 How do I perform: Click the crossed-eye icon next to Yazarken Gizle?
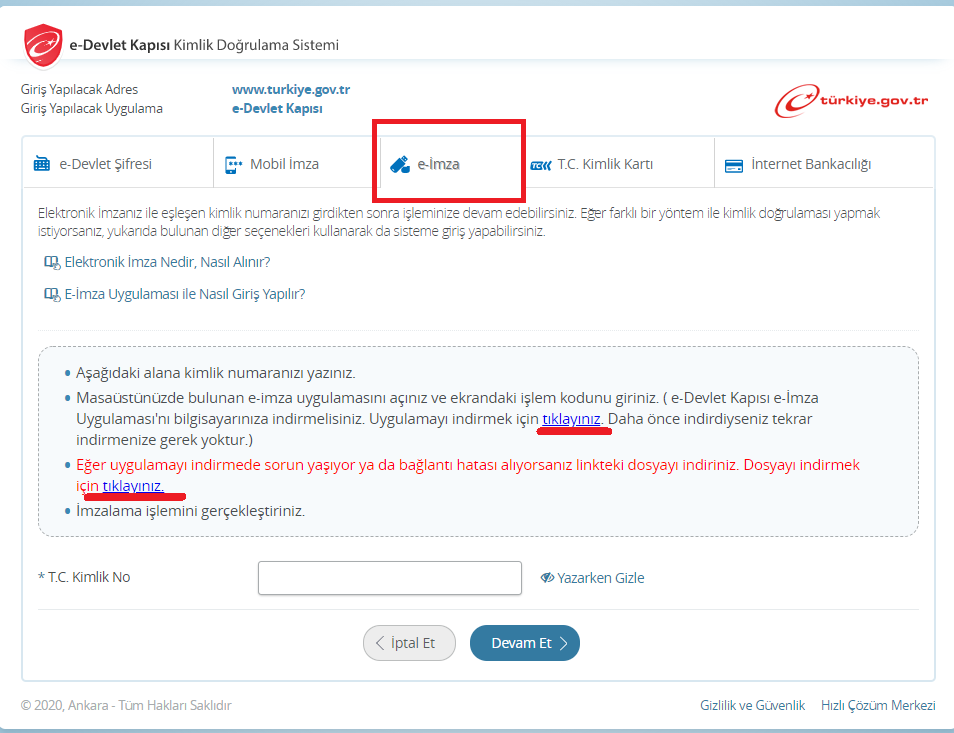(x=547, y=578)
